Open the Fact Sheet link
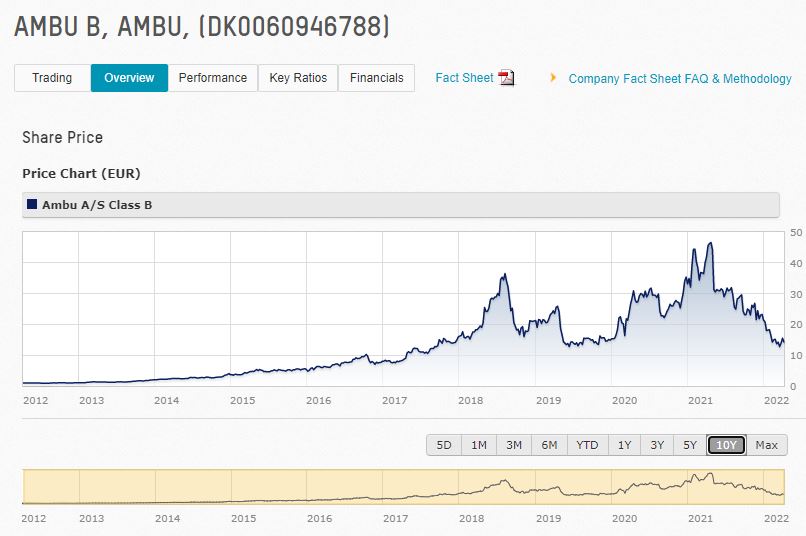The width and height of the screenshot is (806, 536). pos(464,78)
